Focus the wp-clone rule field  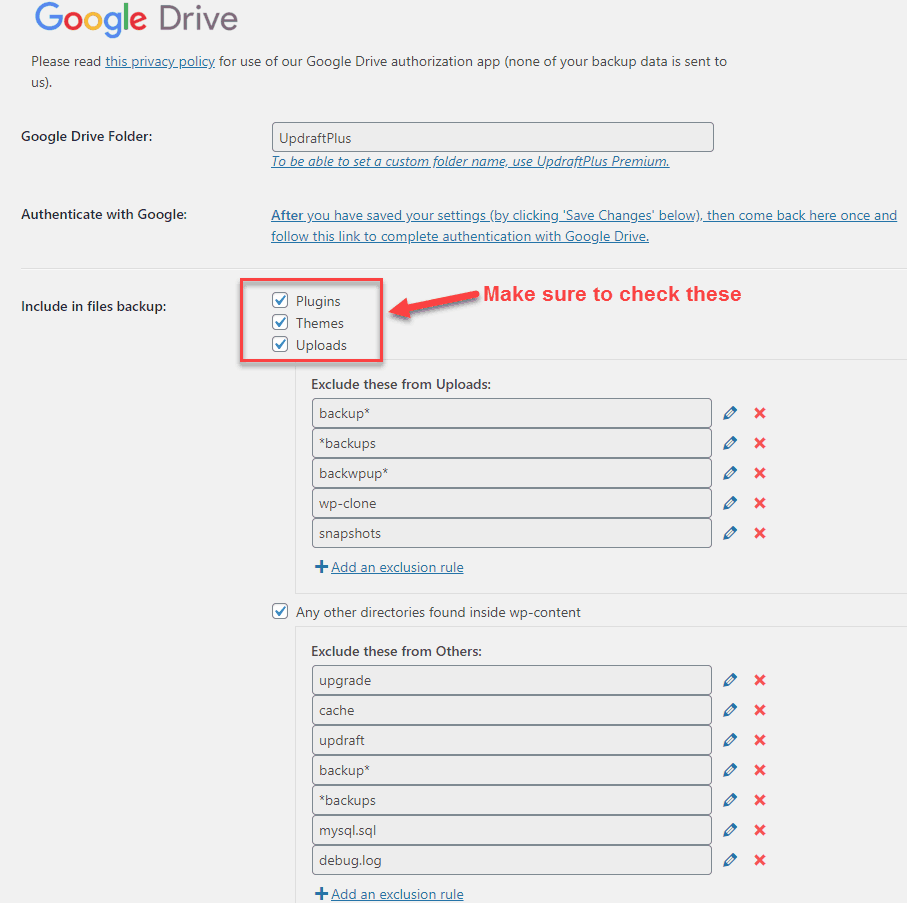click(x=512, y=503)
